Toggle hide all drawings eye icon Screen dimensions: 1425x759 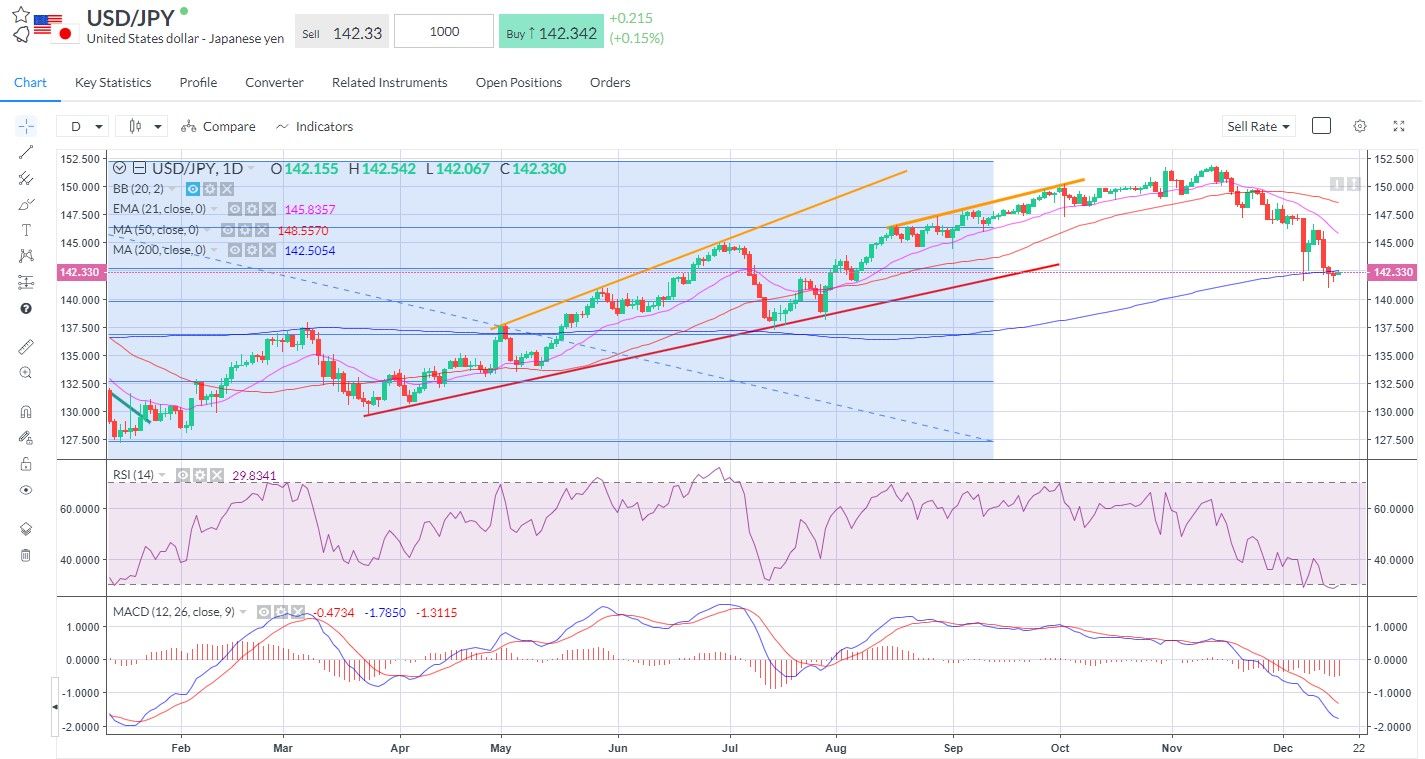(x=26, y=490)
